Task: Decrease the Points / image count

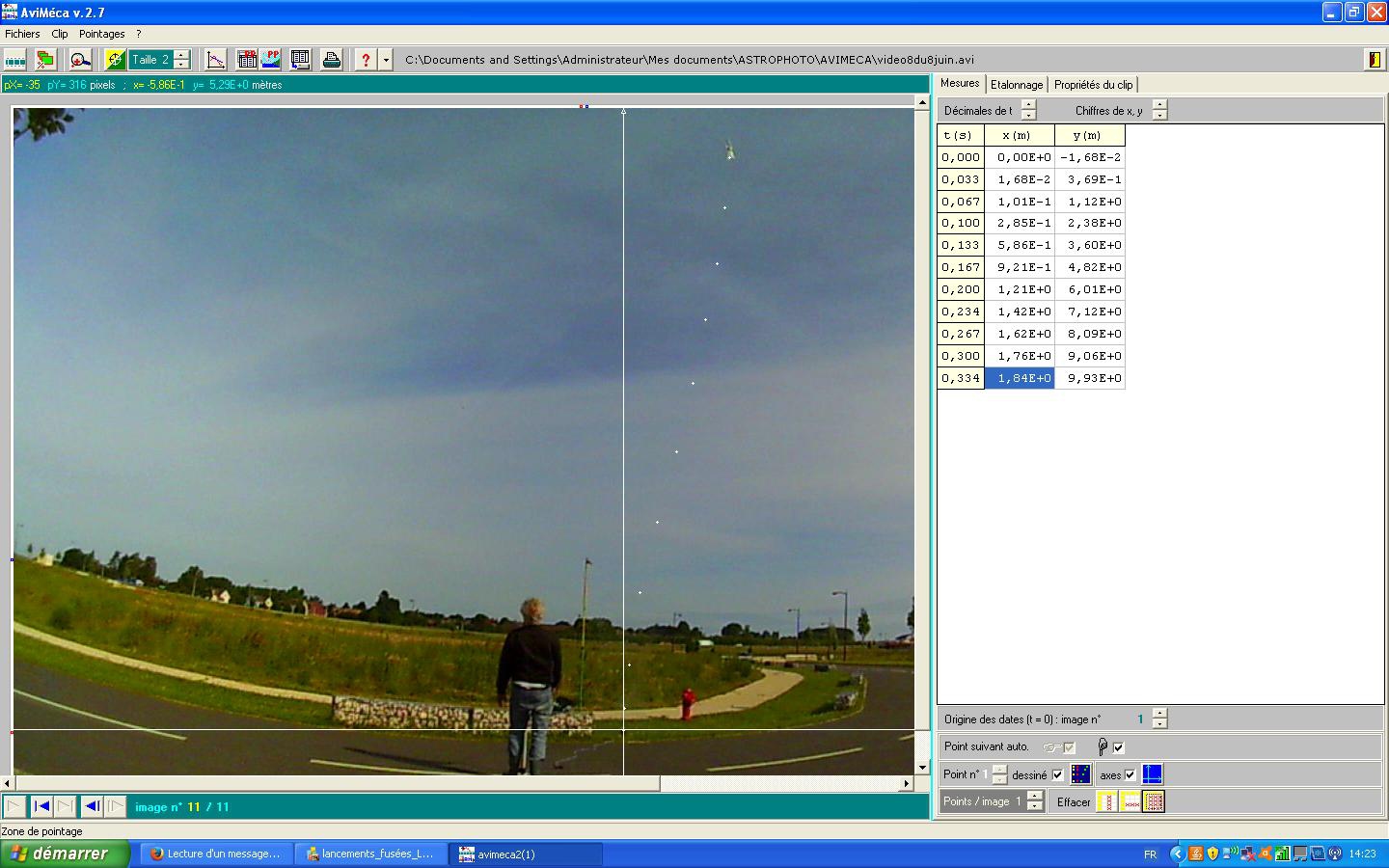Action: click(1035, 807)
